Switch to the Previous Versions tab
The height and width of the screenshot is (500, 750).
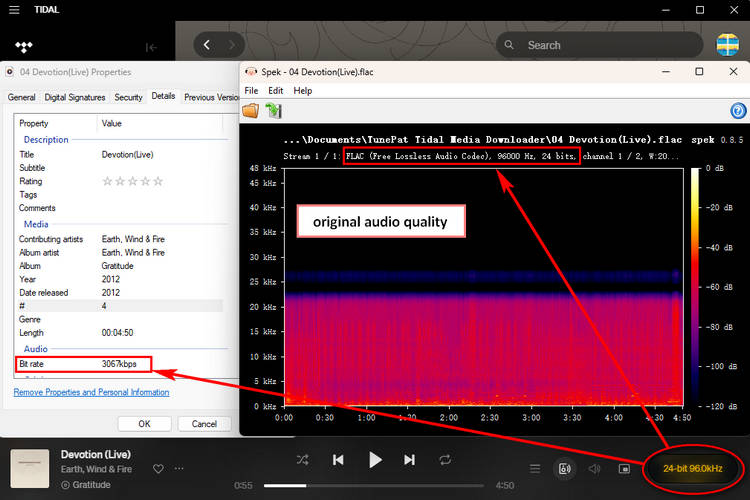[x=211, y=97]
